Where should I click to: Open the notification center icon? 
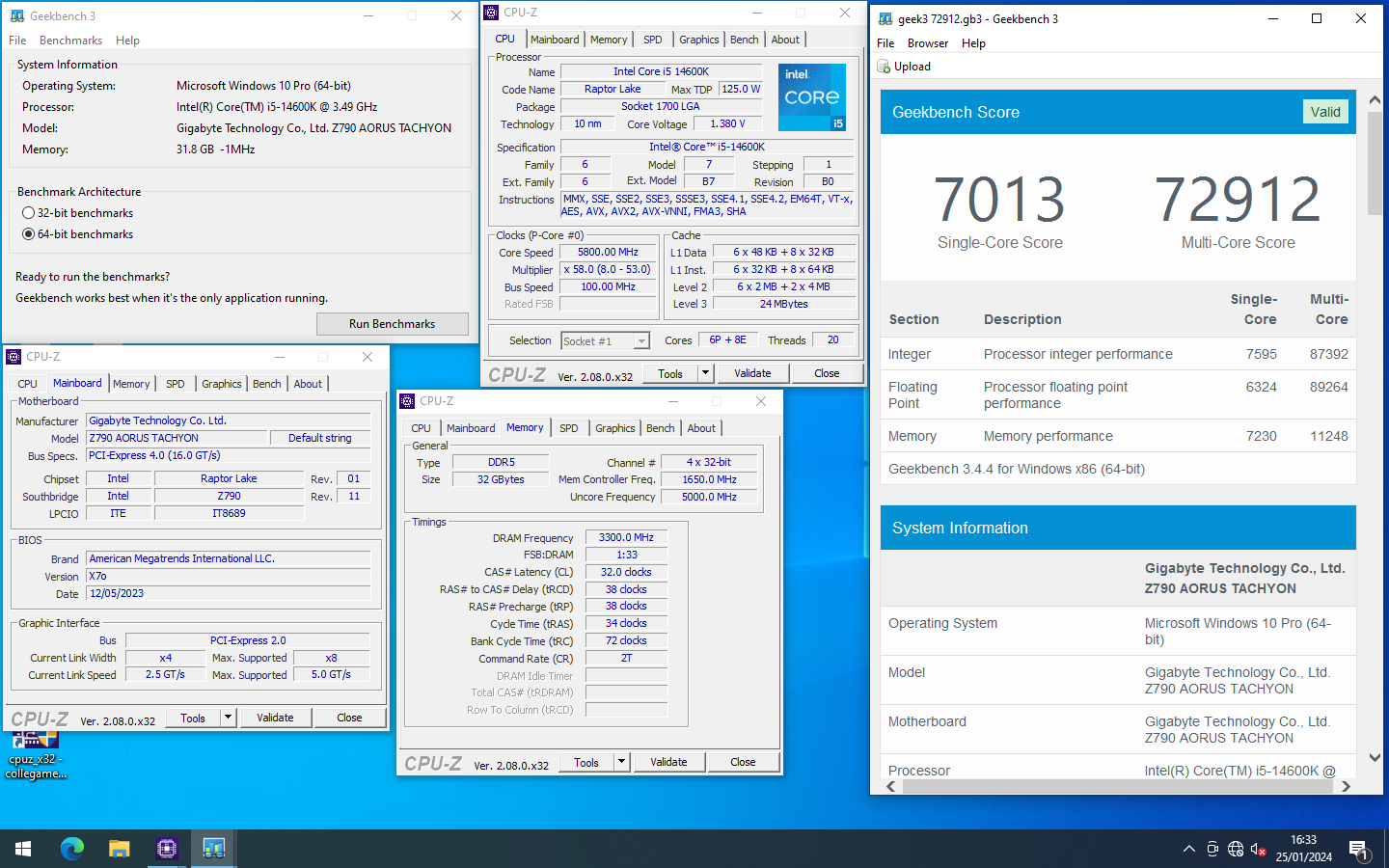1359,850
